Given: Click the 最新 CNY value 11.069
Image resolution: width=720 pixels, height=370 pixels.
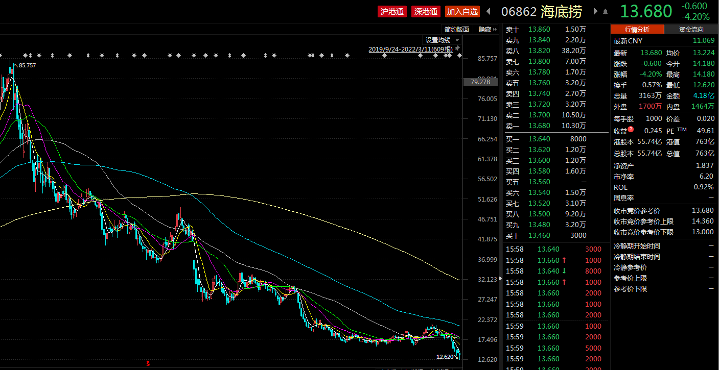Looking at the screenshot, I should [703, 41].
